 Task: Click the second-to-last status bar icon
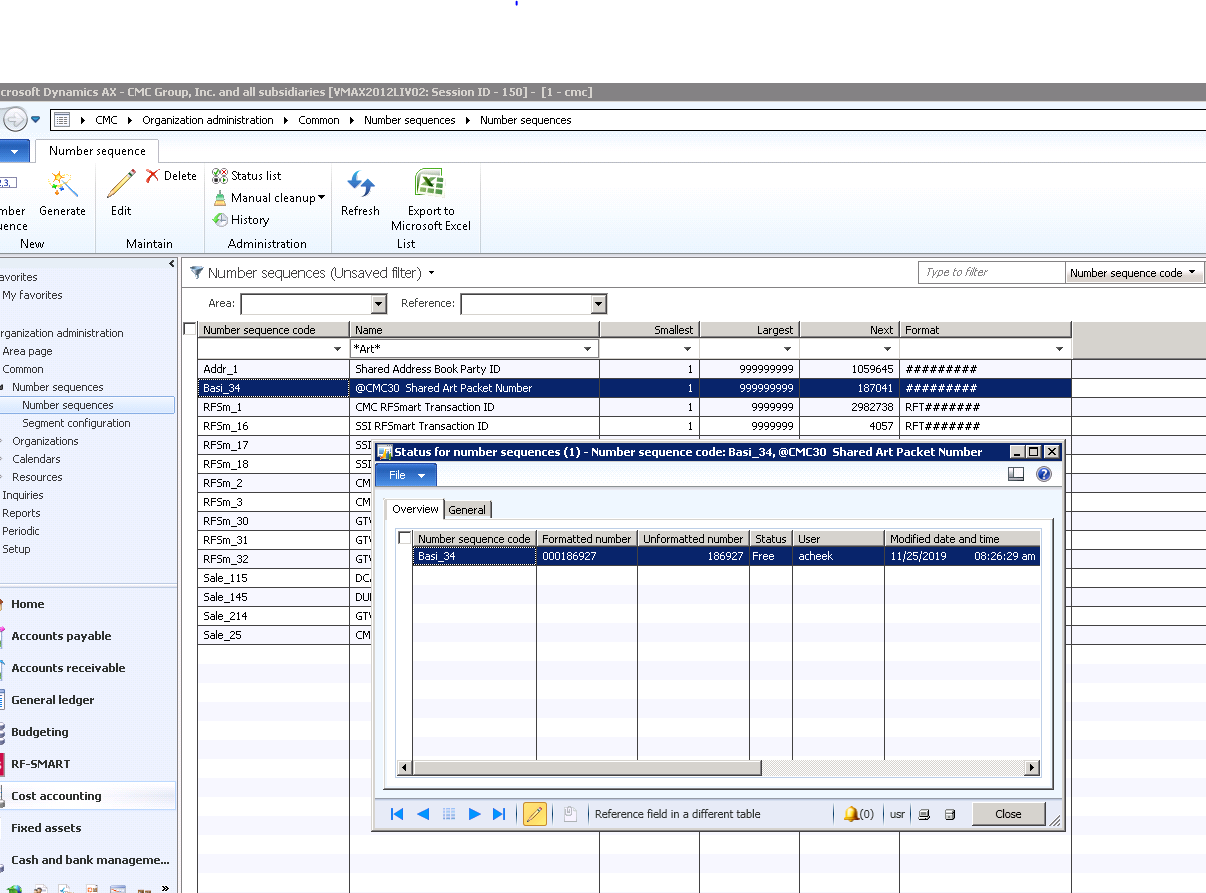(x=924, y=814)
